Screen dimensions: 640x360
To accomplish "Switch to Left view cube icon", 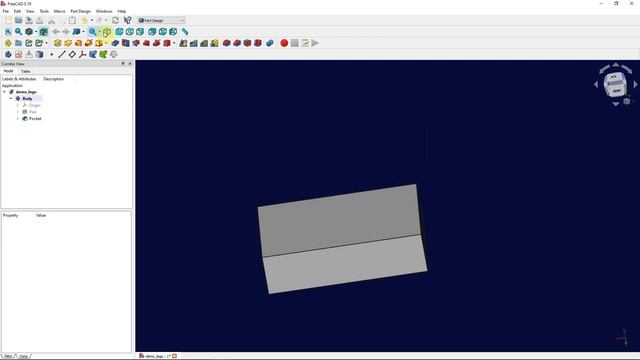I will [x=173, y=31].
